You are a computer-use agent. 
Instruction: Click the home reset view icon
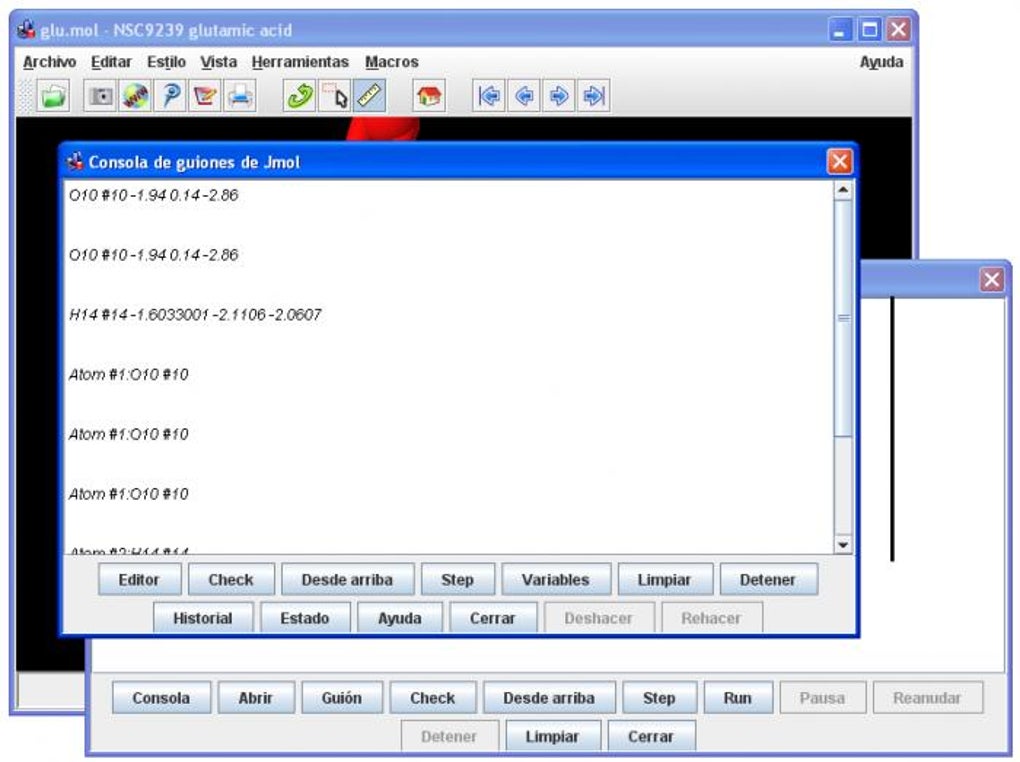pyautogui.click(x=429, y=96)
